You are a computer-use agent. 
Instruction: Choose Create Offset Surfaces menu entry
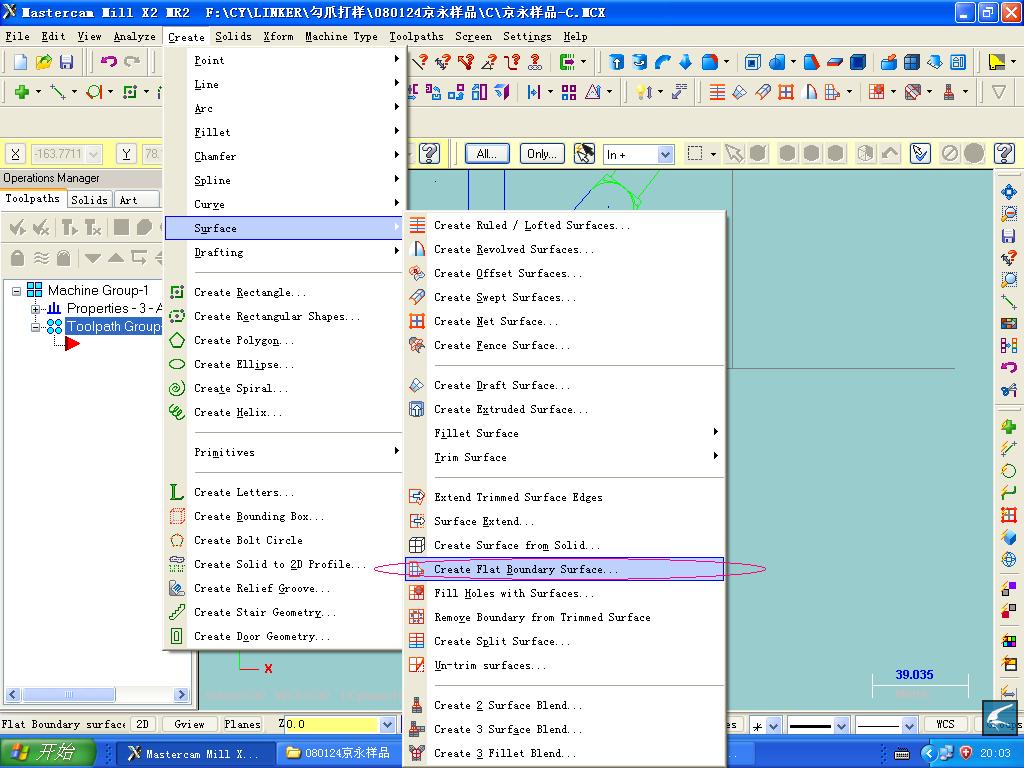click(x=564, y=274)
